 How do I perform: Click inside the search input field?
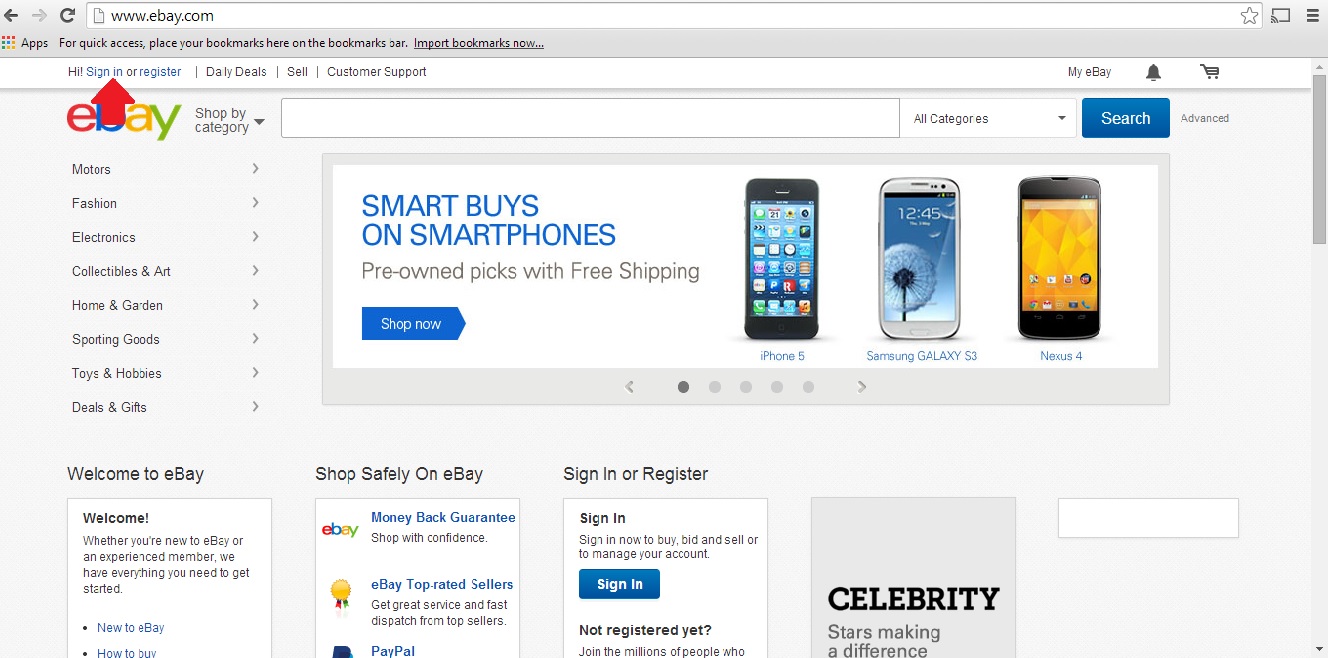(590, 118)
